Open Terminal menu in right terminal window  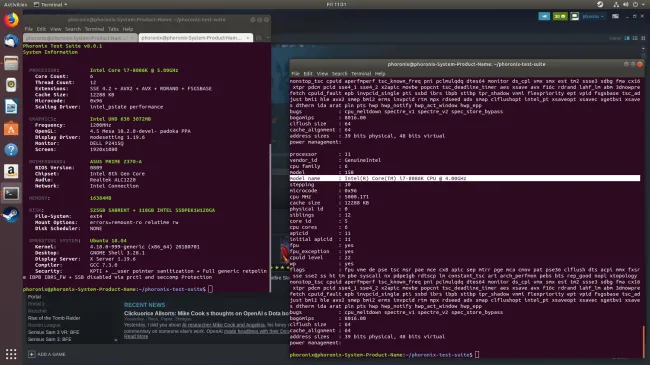click(x=361, y=73)
